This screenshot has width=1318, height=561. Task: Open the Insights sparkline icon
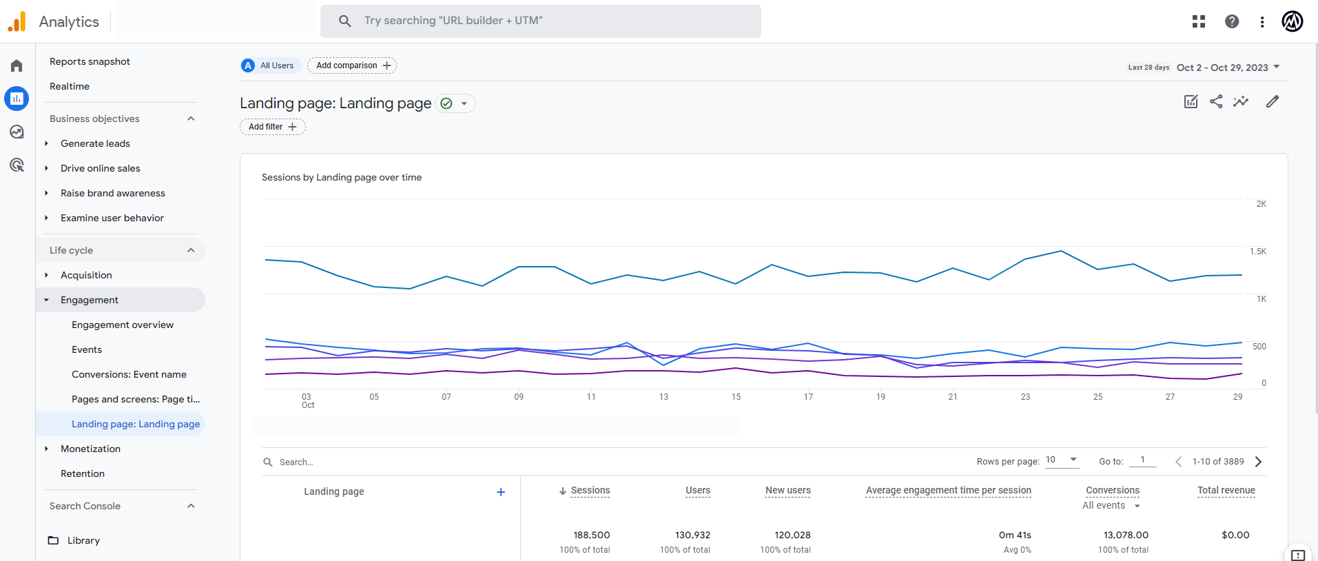coord(1241,101)
